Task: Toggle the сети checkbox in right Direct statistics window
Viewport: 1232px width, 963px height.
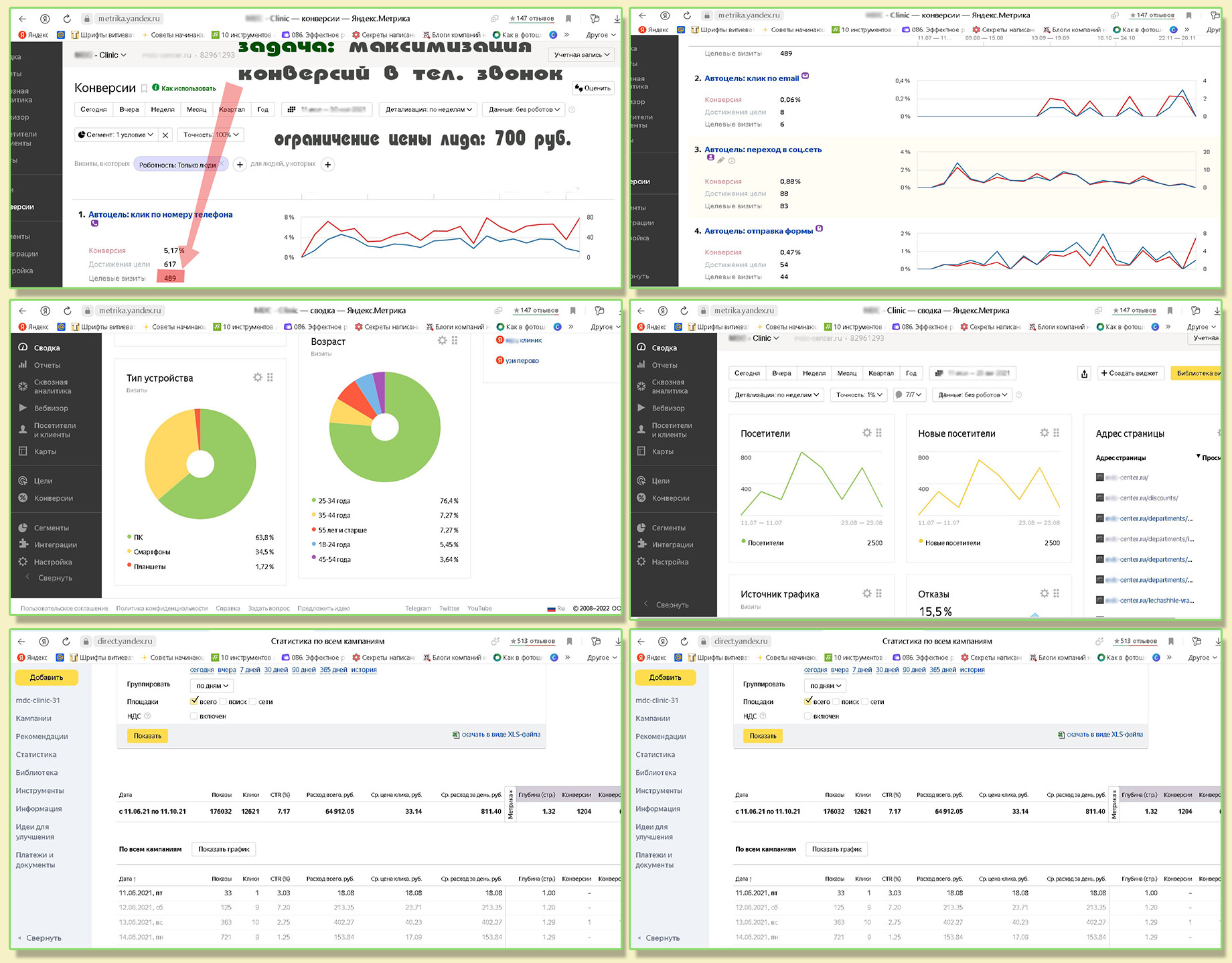Action: point(864,702)
